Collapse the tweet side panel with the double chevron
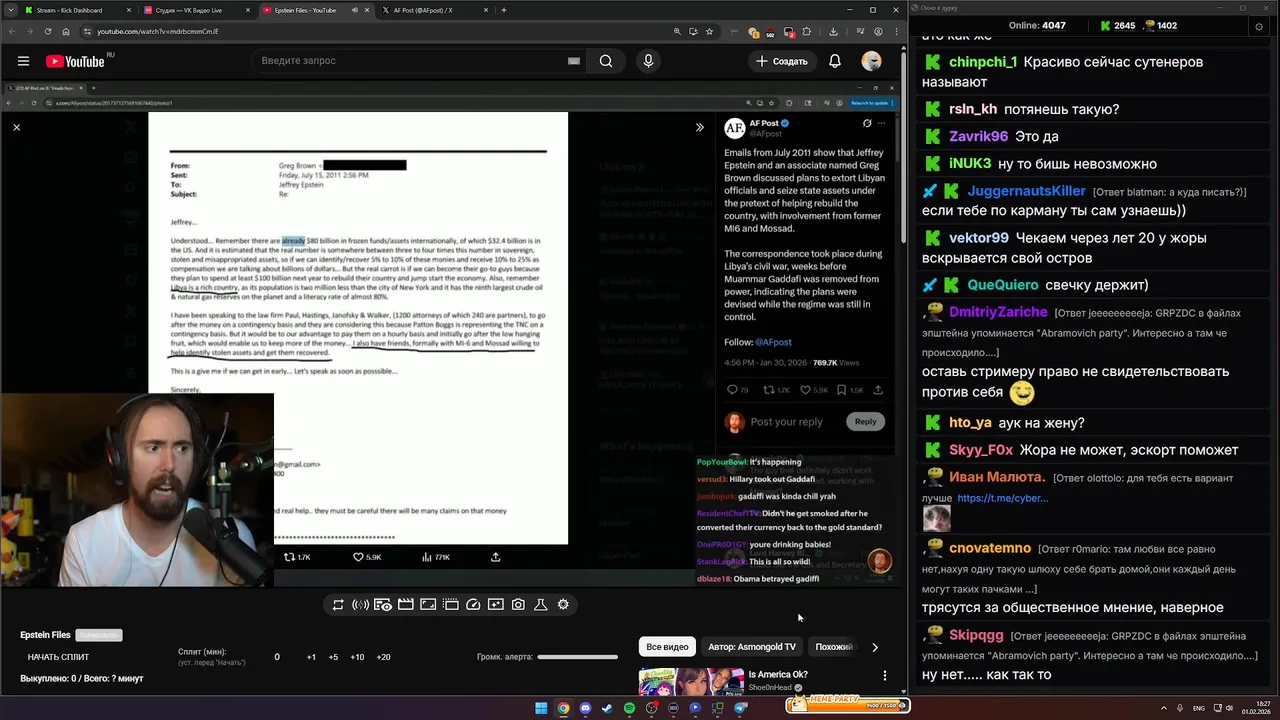The width and height of the screenshot is (1280, 720). click(x=700, y=127)
